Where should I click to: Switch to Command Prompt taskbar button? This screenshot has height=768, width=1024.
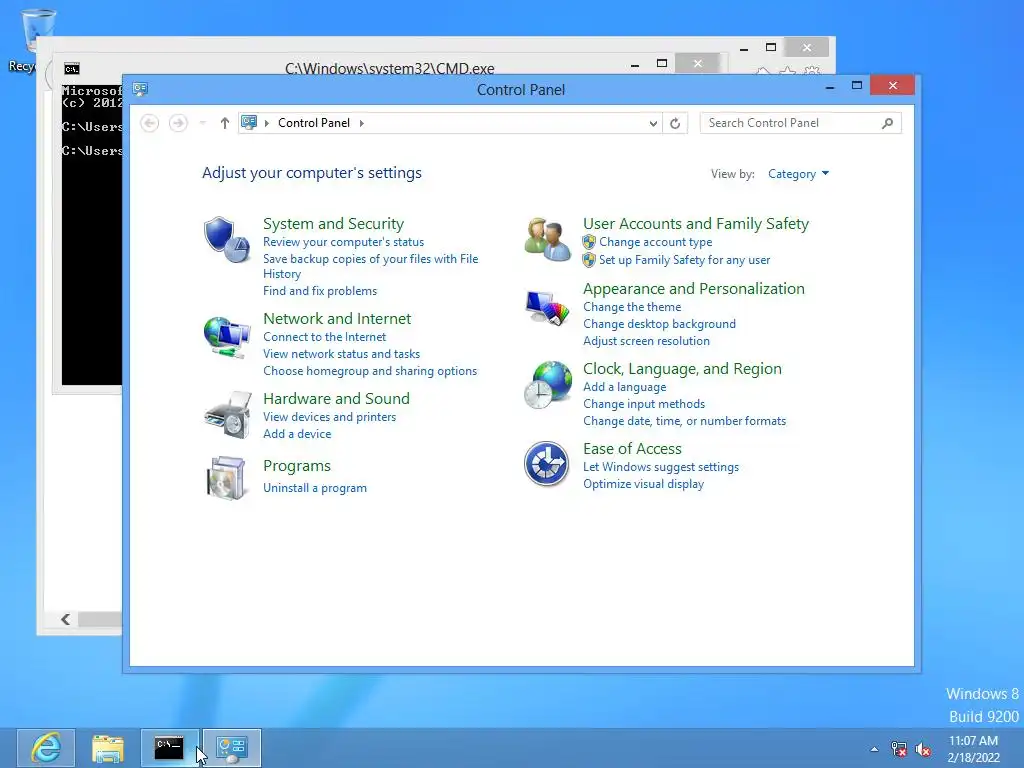point(170,748)
